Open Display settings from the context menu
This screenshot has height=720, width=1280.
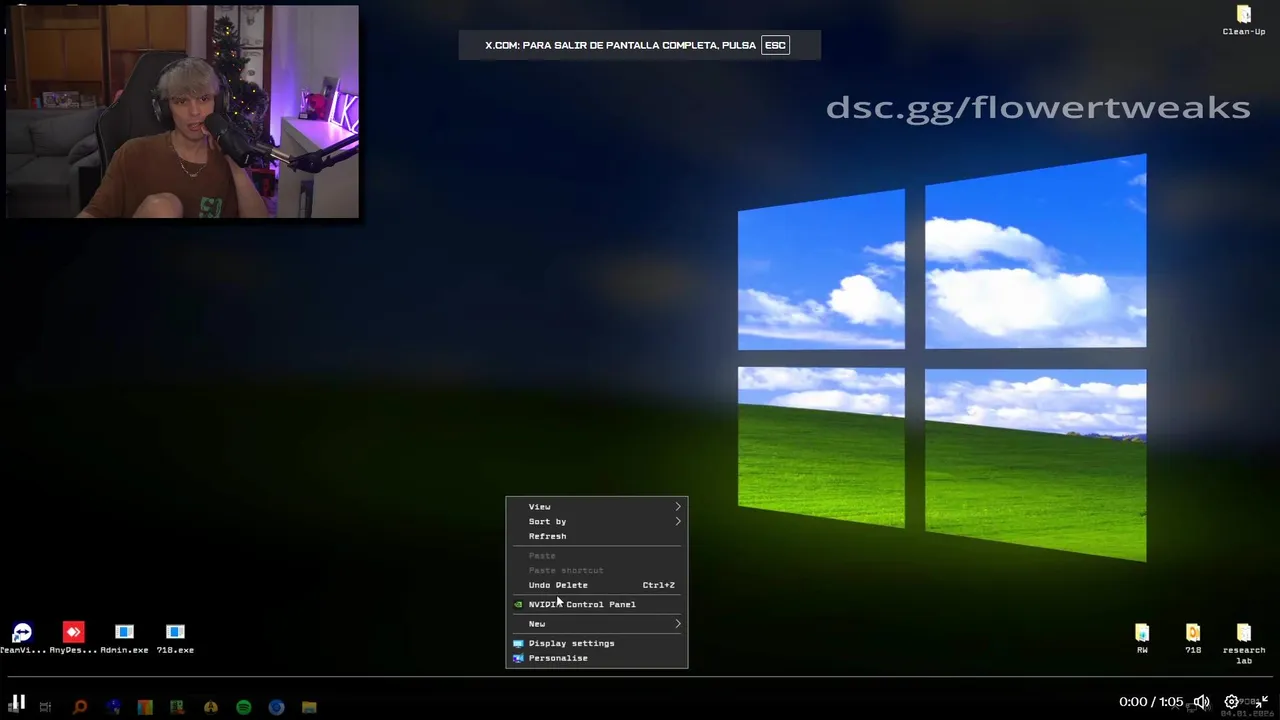pyautogui.click(x=597, y=643)
